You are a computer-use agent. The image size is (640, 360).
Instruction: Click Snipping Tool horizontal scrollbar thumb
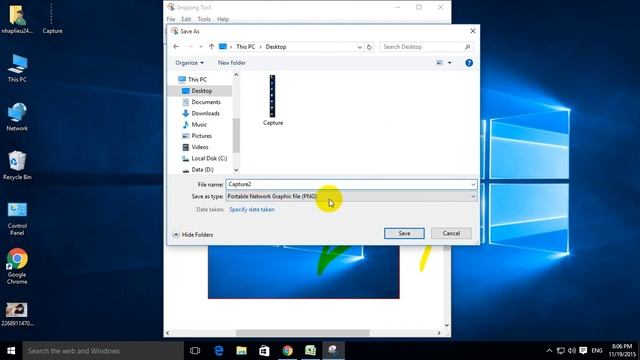coord(302,333)
